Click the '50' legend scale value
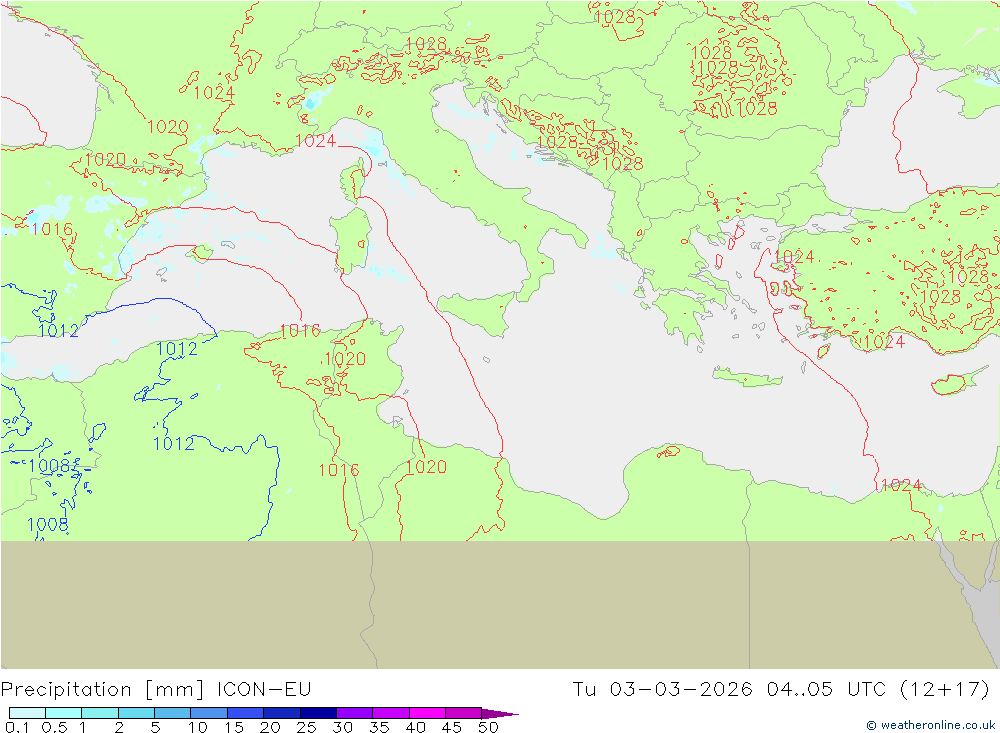Image resolution: width=1000 pixels, height=733 pixels. [489, 727]
